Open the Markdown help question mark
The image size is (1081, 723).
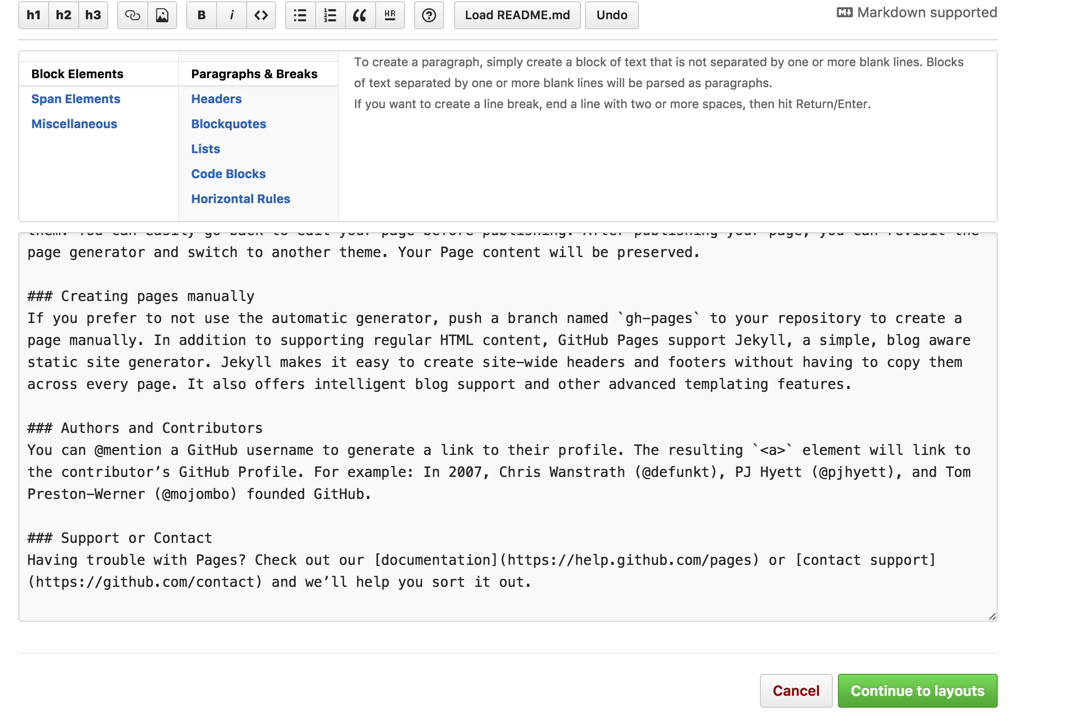pos(429,15)
